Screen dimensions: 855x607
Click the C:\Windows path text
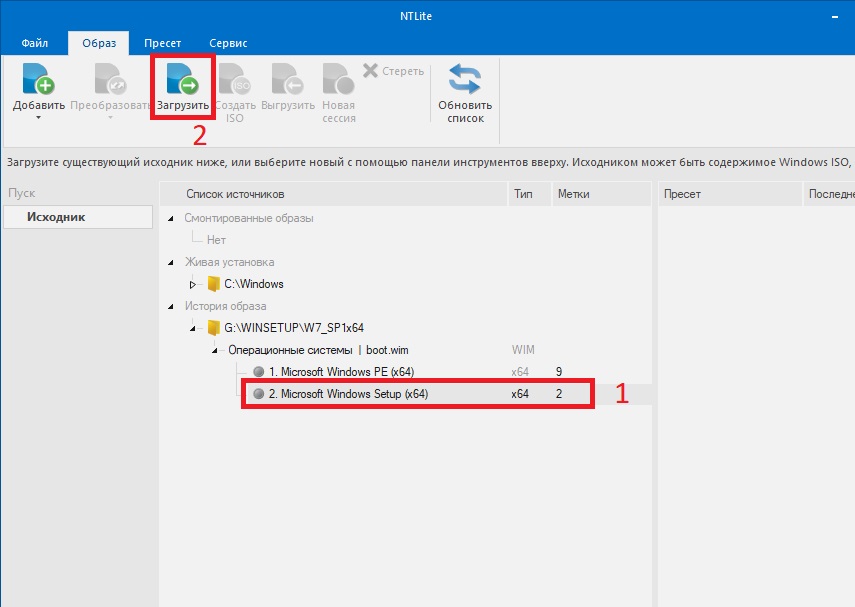[254, 284]
